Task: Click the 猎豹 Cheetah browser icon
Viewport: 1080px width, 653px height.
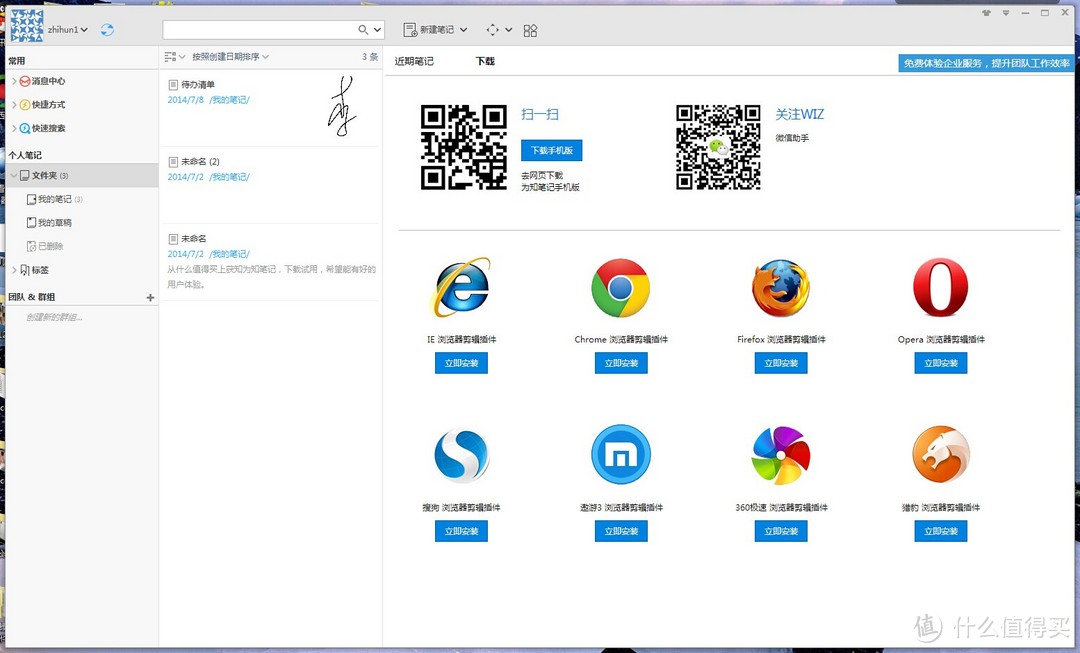Action: (941, 455)
